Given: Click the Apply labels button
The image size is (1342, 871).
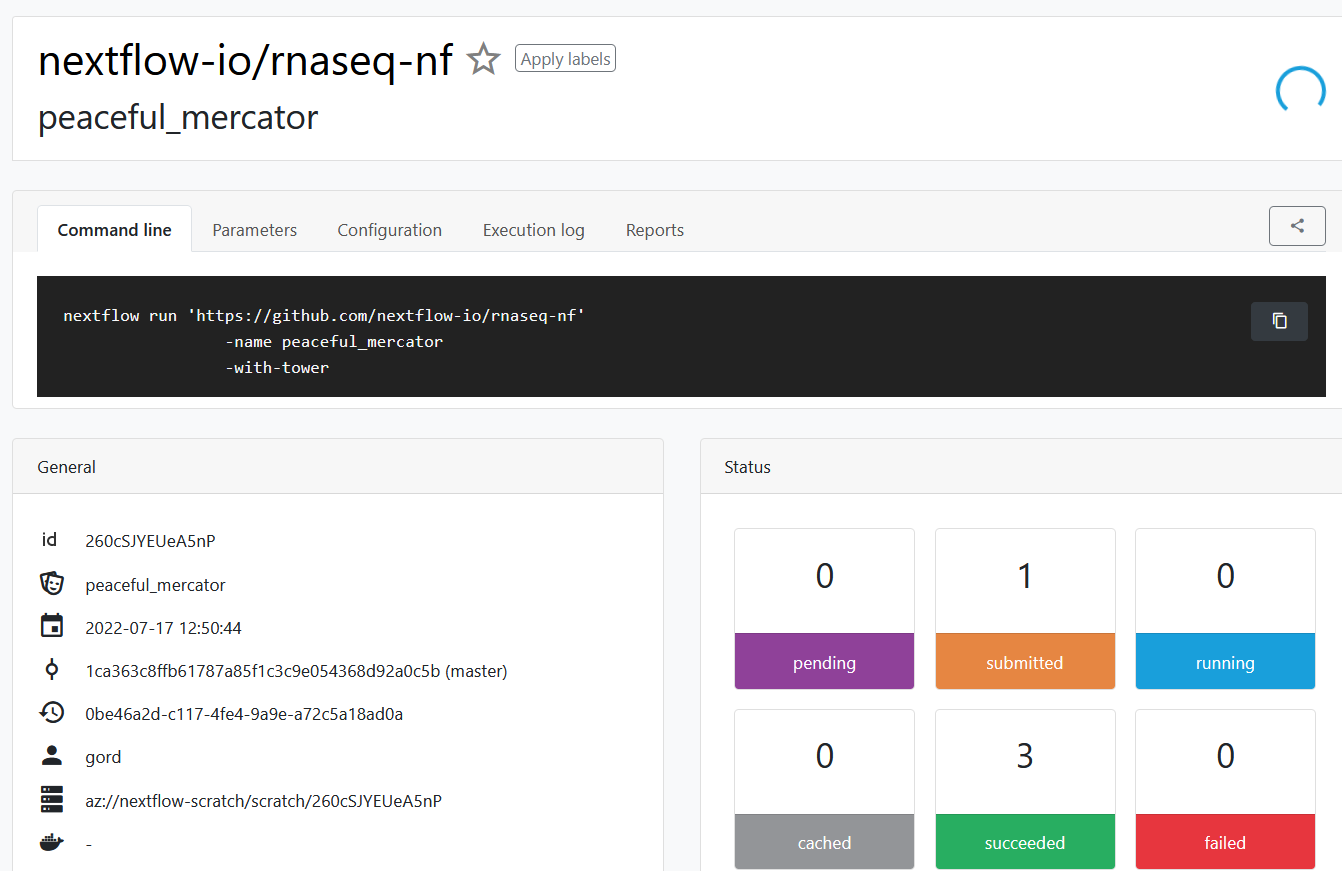Looking at the screenshot, I should click(x=565, y=59).
